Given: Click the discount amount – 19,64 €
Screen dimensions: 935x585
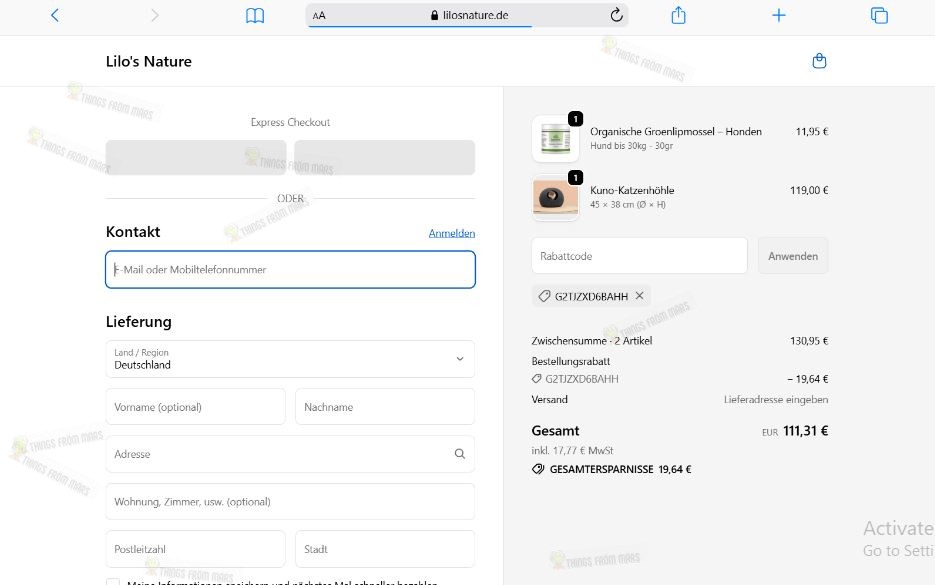Looking at the screenshot, I should click(x=807, y=379).
